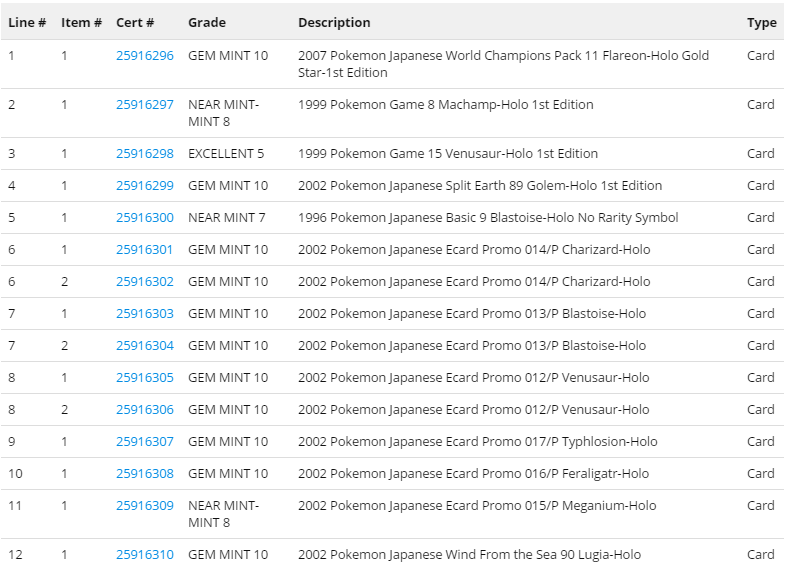Click line number 10 cell
Image resolution: width=794 pixels, height=579 pixels.
click(15, 474)
